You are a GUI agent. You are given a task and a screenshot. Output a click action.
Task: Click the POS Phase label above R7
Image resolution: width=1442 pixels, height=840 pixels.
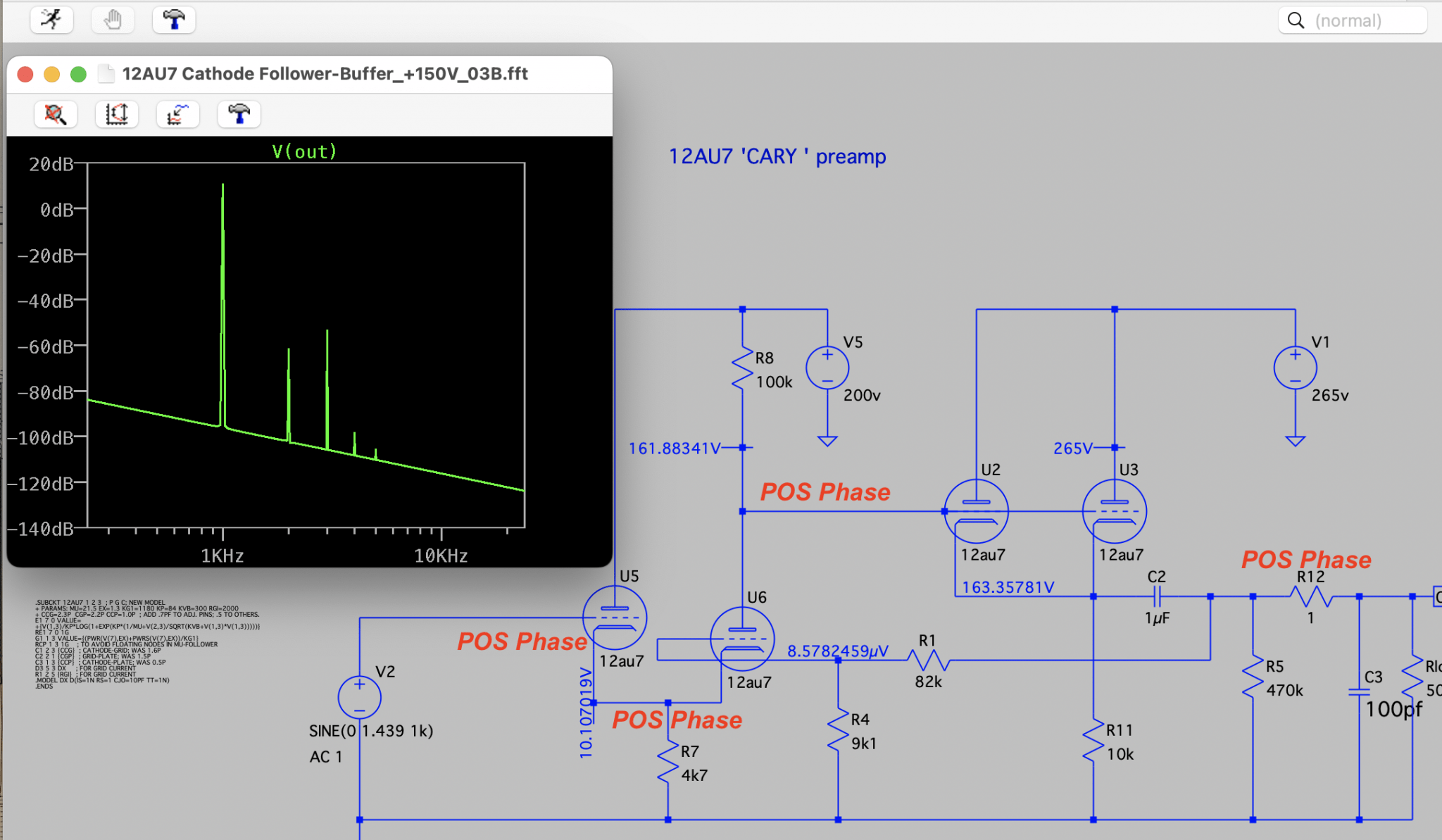(x=677, y=720)
